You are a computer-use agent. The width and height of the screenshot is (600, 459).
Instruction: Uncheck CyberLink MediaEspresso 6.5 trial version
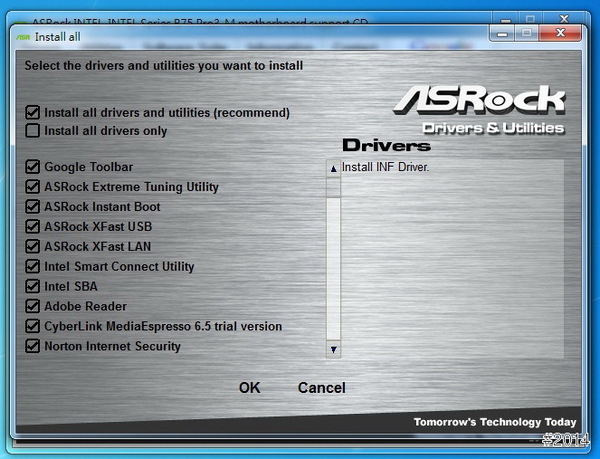(x=33, y=326)
